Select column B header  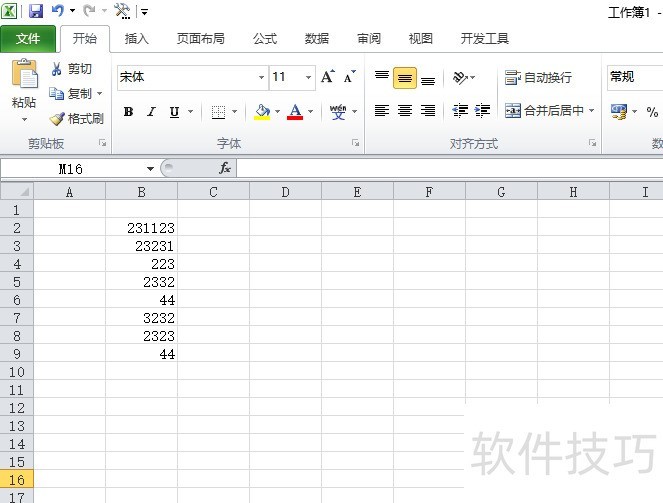pos(141,192)
